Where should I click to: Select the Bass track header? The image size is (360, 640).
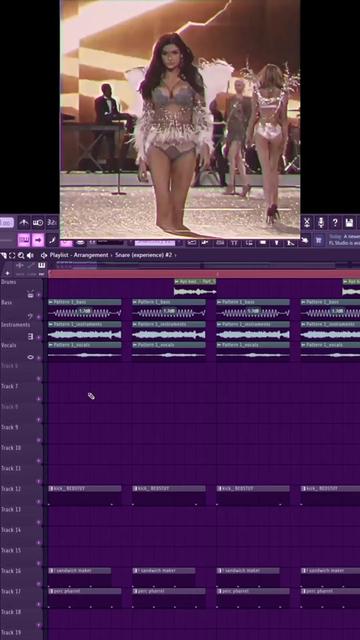21,310
